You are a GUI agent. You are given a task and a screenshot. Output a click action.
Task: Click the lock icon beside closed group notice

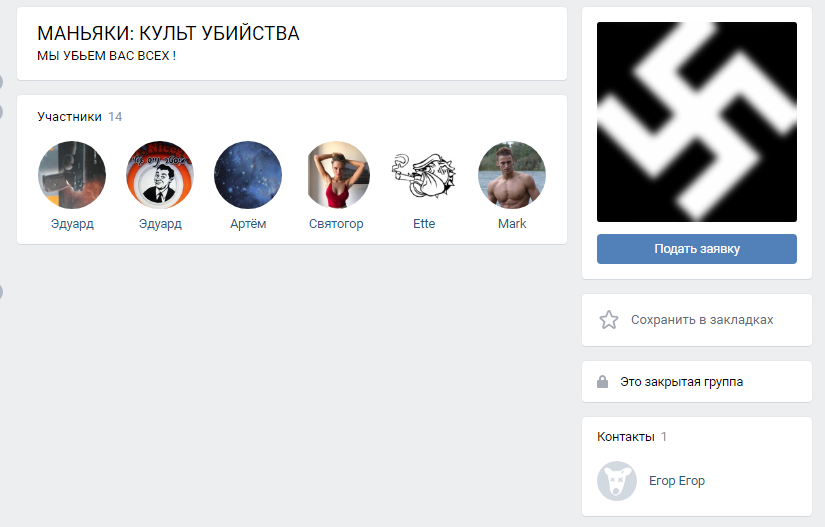pos(602,381)
